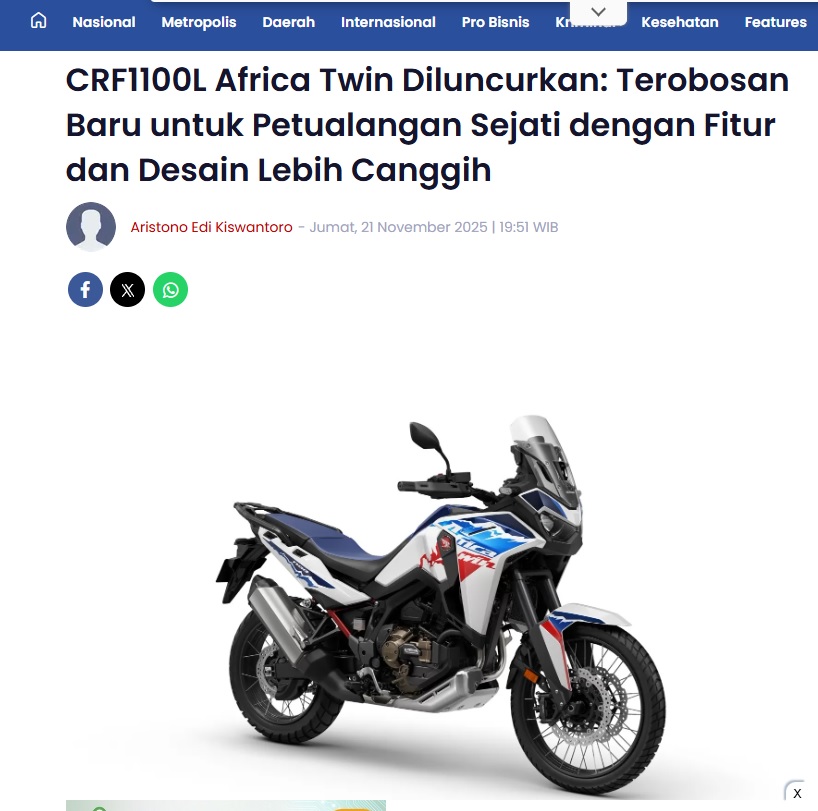Go to the Features section
This screenshot has height=811, width=818.
coord(776,22)
